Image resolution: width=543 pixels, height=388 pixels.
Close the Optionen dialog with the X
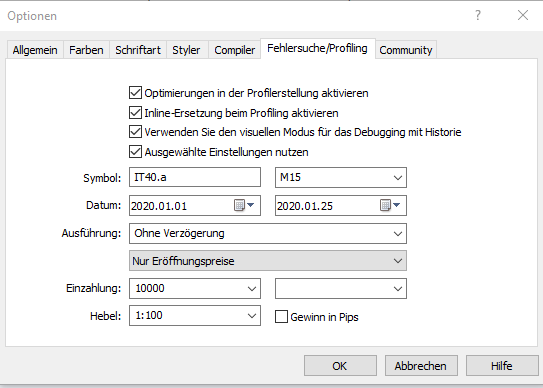click(523, 15)
